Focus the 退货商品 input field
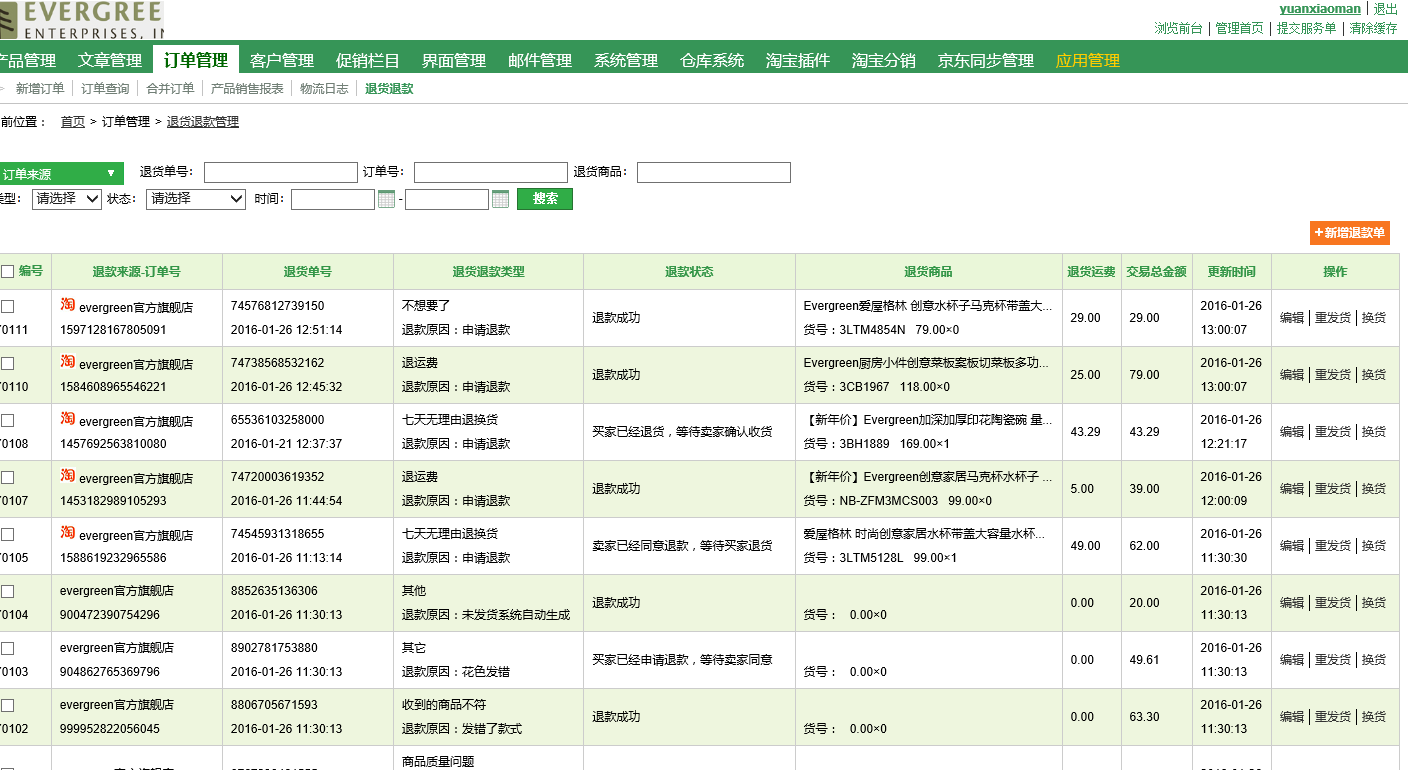This screenshot has width=1408, height=770. pyautogui.click(x=714, y=173)
